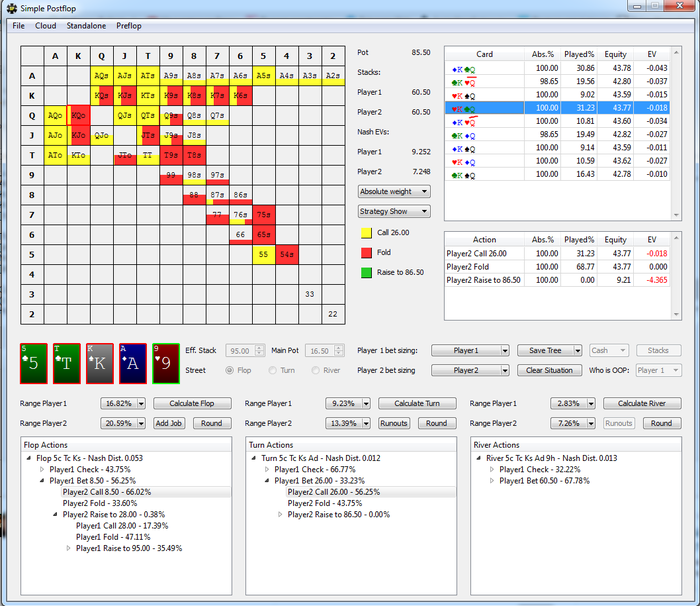Image resolution: width=700 pixels, height=606 pixels.
Task: Select the 75s cell in range matrix
Action: tap(263, 214)
